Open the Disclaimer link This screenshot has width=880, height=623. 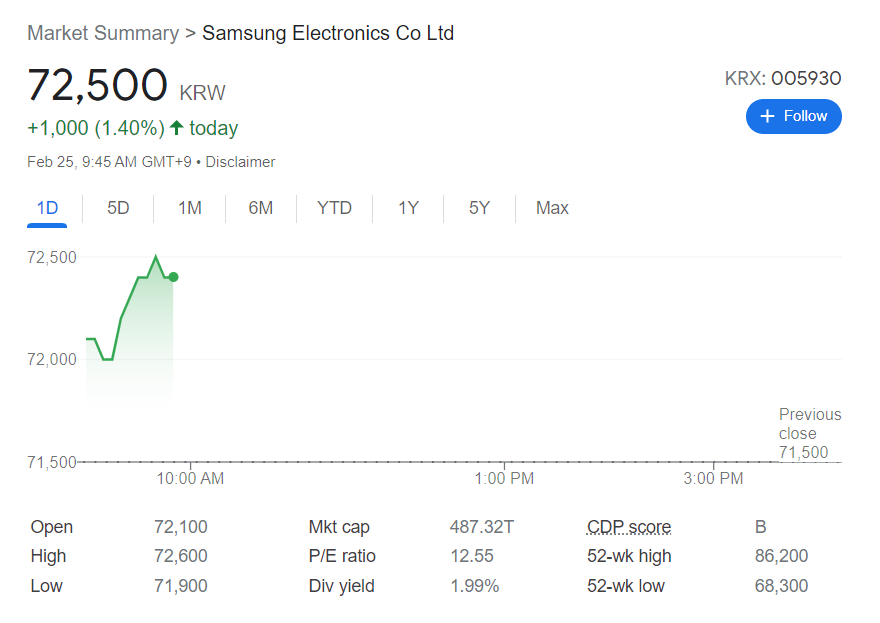pos(240,162)
